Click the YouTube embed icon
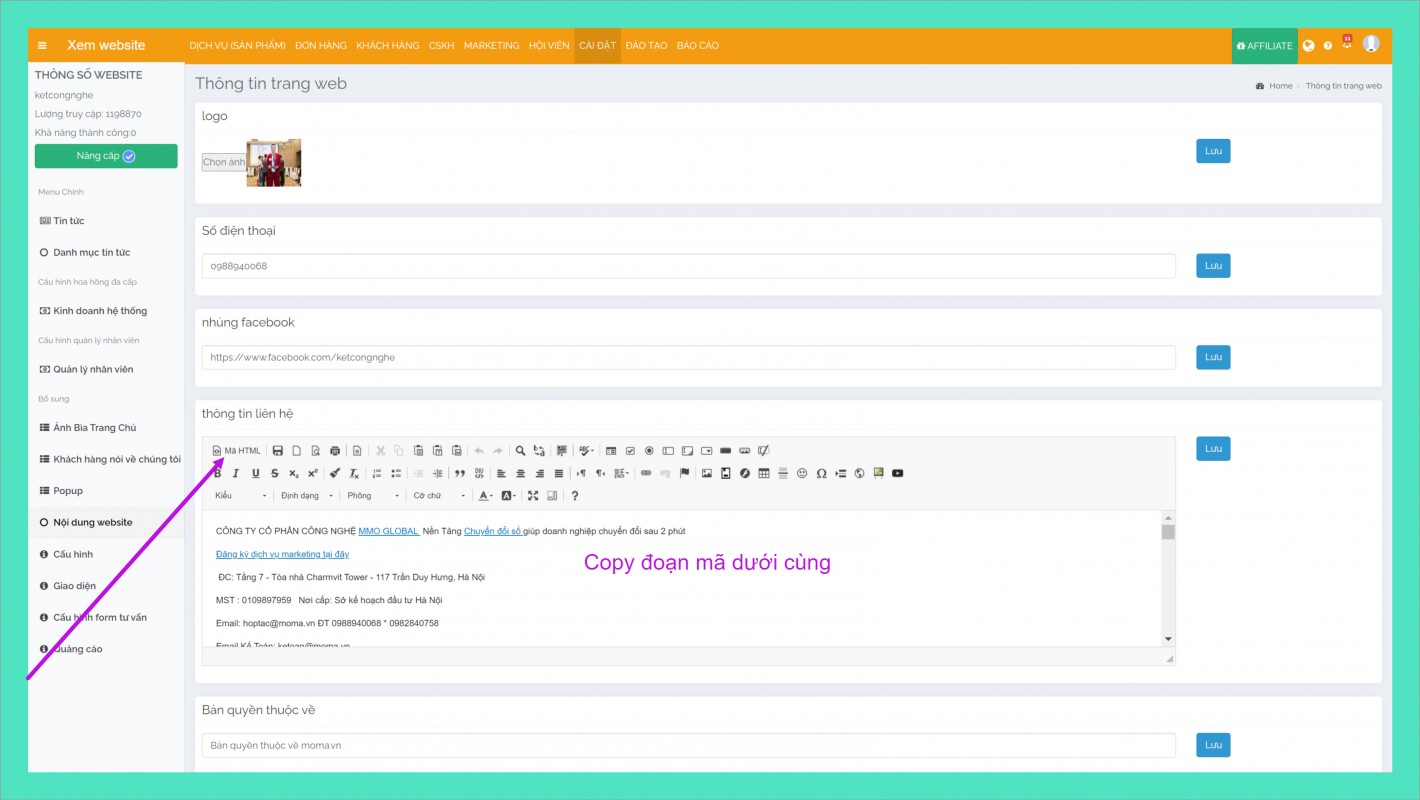The height and width of the screenshot is (800, 1420). click(x=897, y=474)
